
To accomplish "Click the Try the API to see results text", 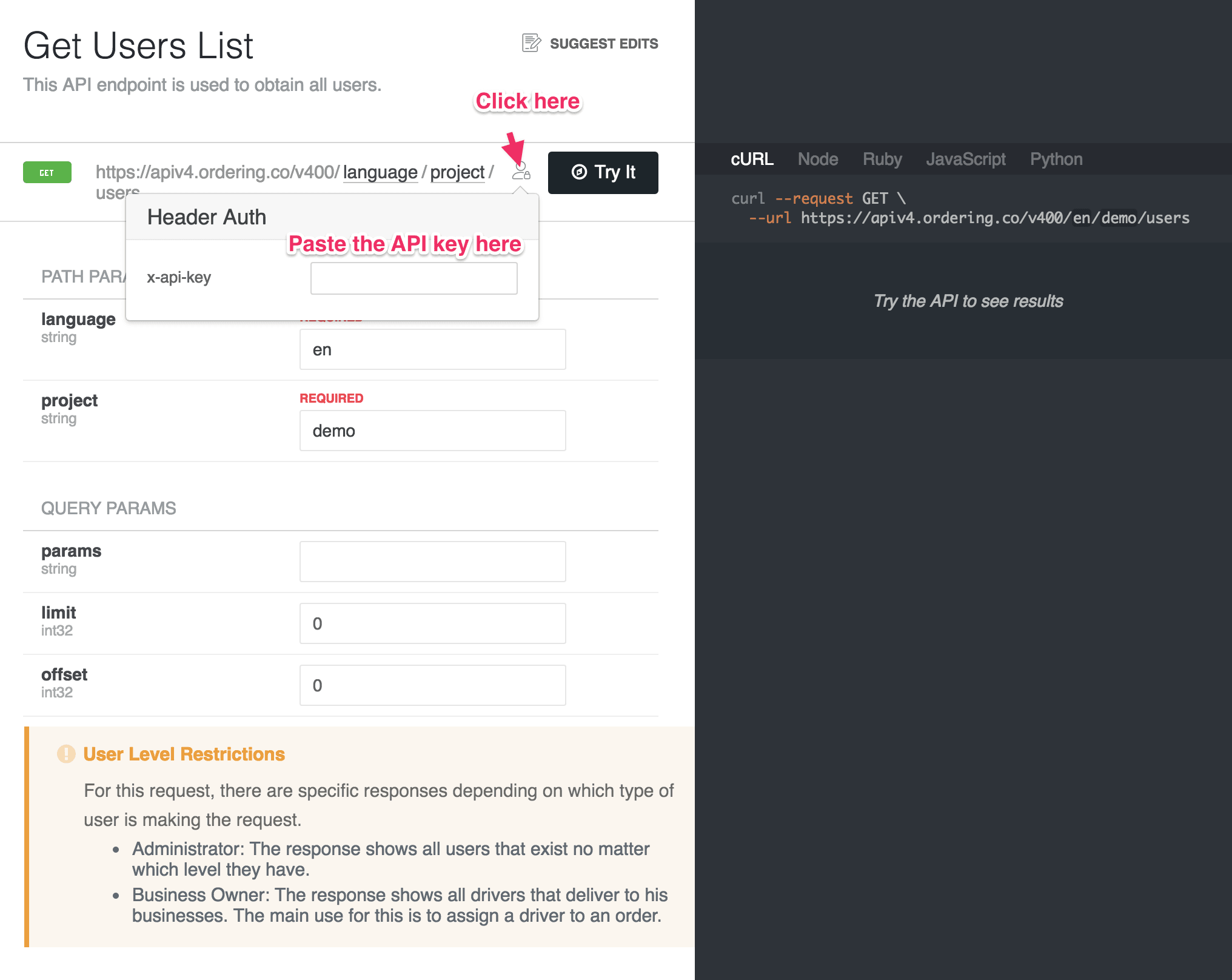I will 968,301.
